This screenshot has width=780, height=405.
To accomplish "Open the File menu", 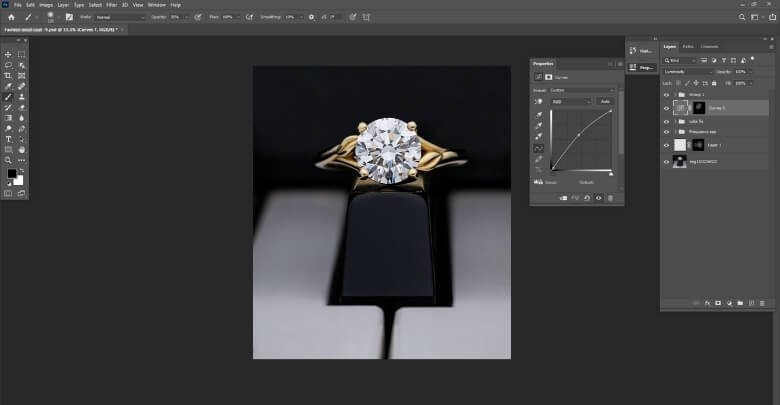I will (17, 5).
